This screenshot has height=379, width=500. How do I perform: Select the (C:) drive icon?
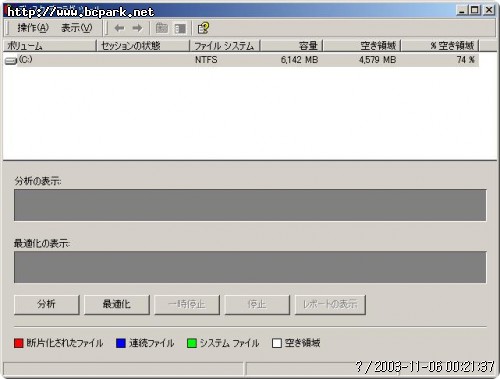(x=11, y=61)
